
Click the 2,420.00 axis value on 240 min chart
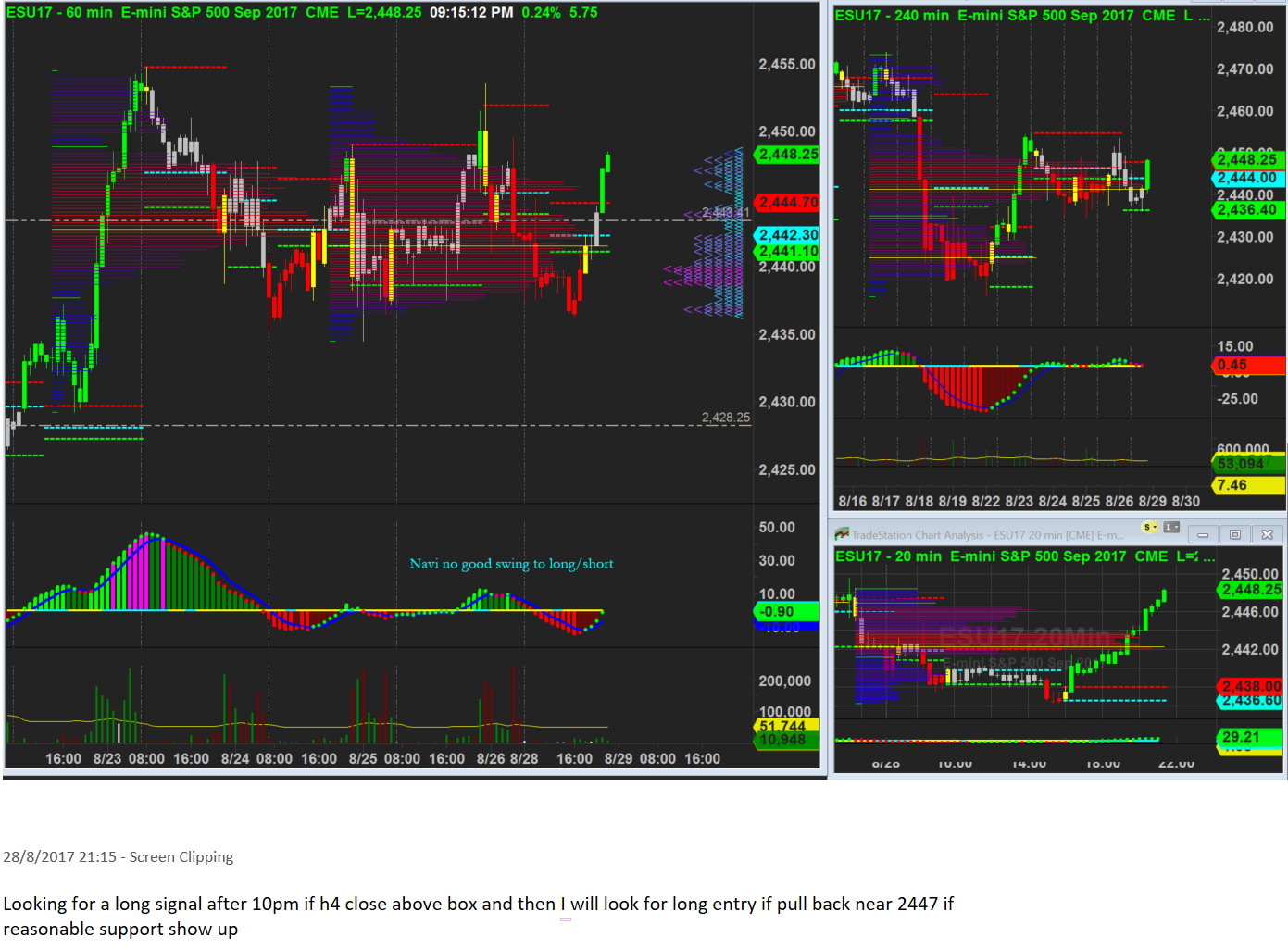tap(1245, 279)
